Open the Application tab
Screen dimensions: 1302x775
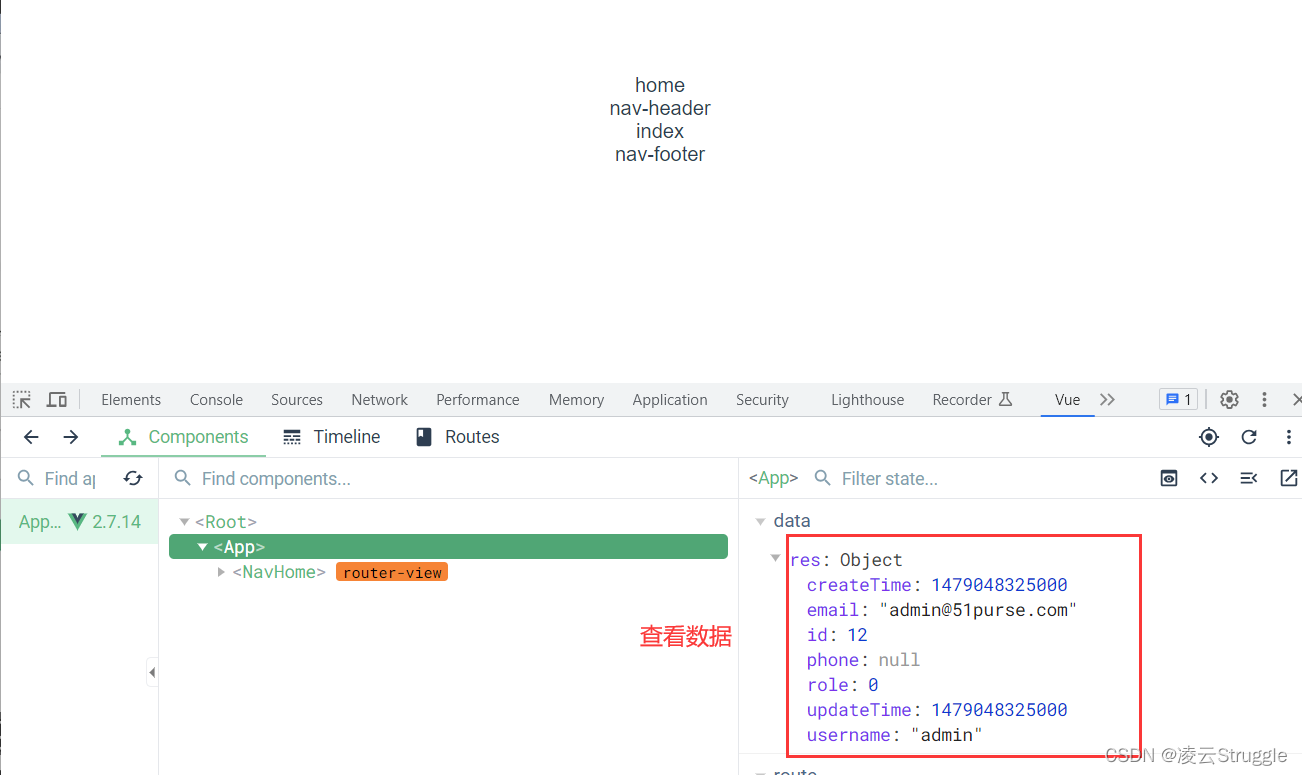[x=670, y=399]
